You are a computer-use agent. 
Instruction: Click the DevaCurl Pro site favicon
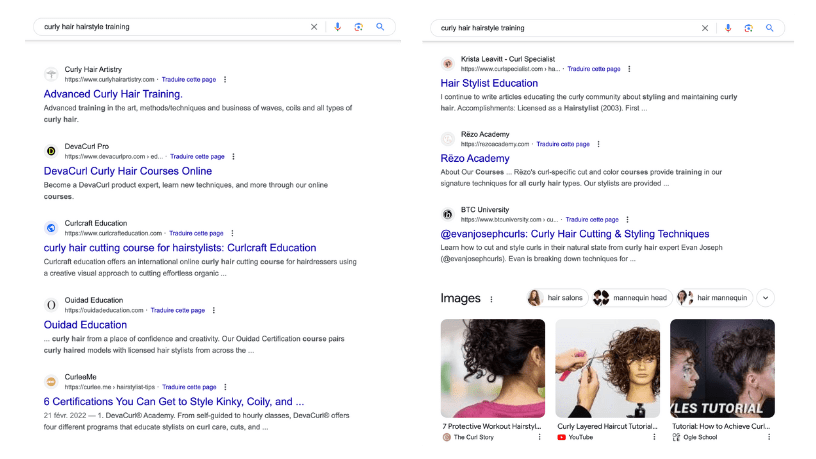pyautogui.click(x=51, y=151)
